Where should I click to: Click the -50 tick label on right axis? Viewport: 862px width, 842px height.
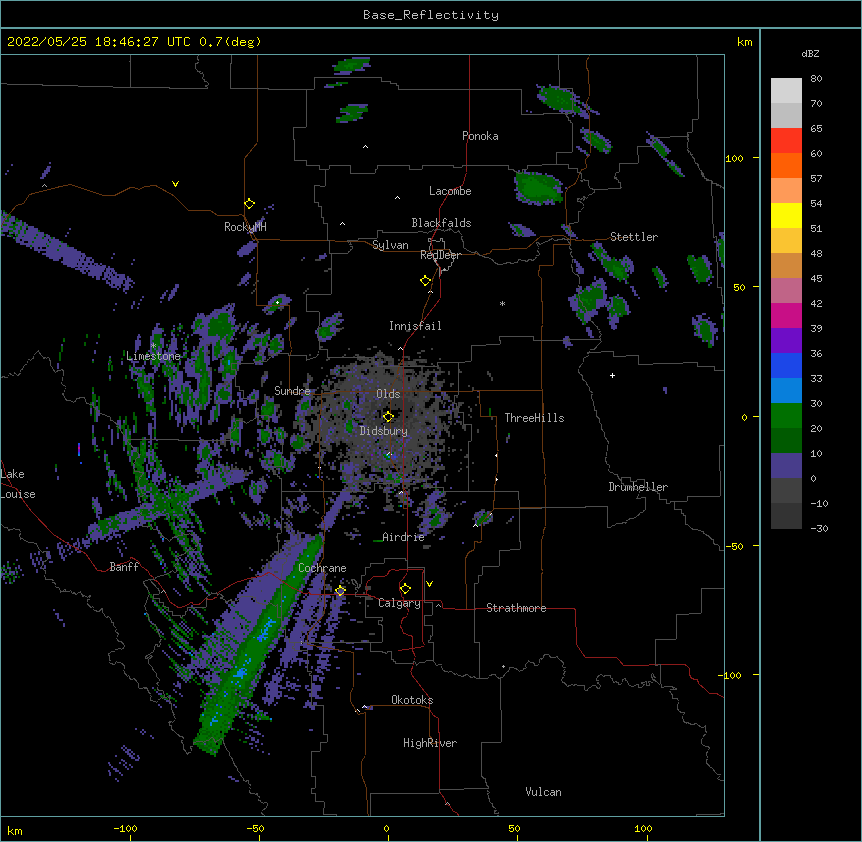[734, 546]
